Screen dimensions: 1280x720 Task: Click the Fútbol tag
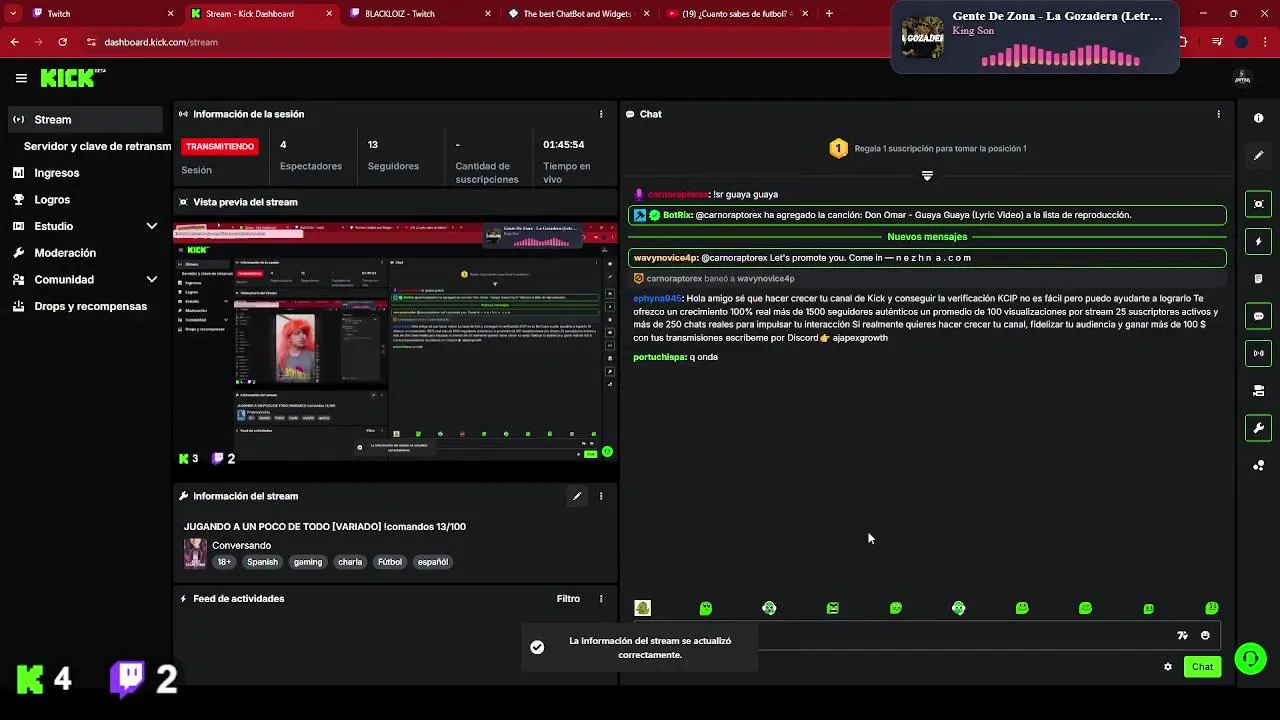390,562
